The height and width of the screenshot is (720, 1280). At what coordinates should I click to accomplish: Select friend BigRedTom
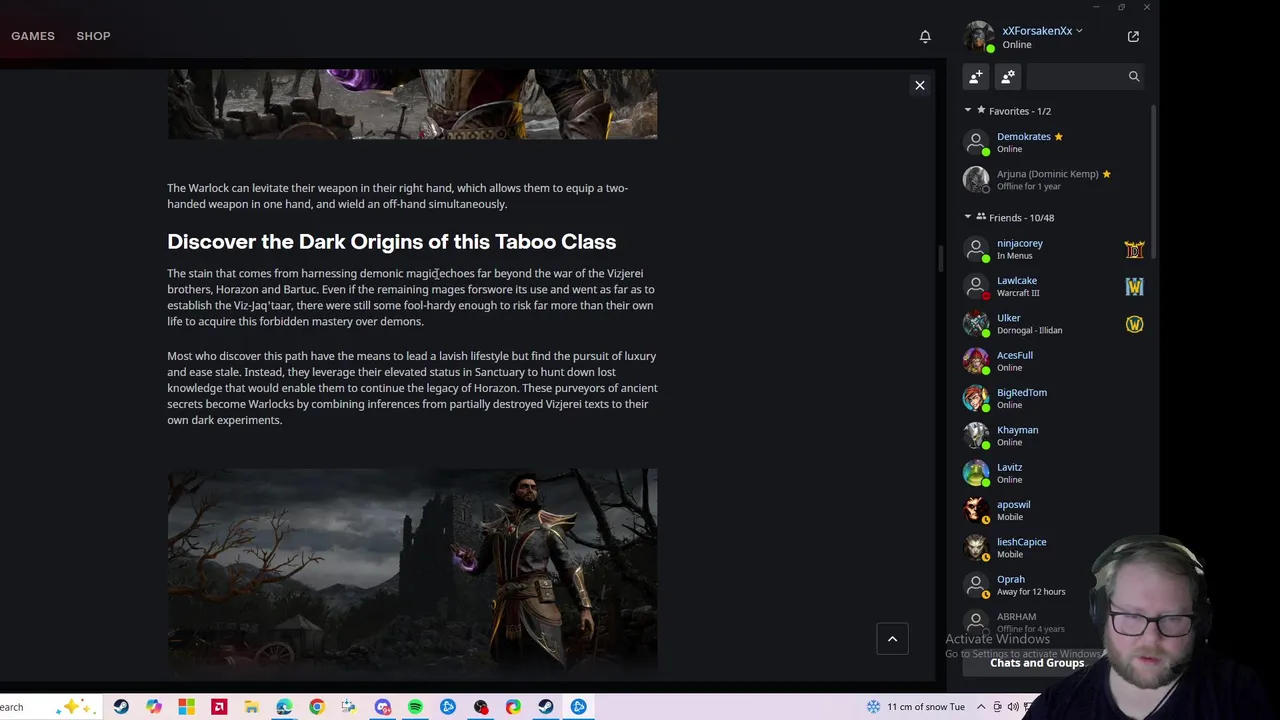pos(1054,398)
